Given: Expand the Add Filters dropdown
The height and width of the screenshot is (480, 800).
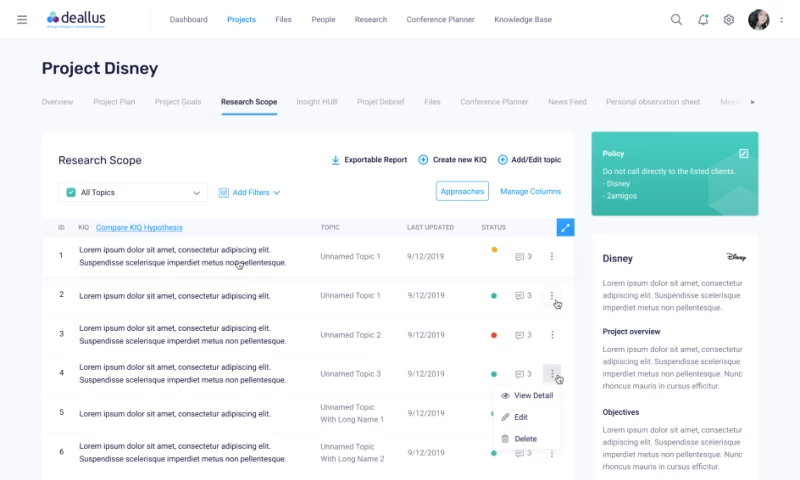Looking at the screenshot, I should pos(249,192).
